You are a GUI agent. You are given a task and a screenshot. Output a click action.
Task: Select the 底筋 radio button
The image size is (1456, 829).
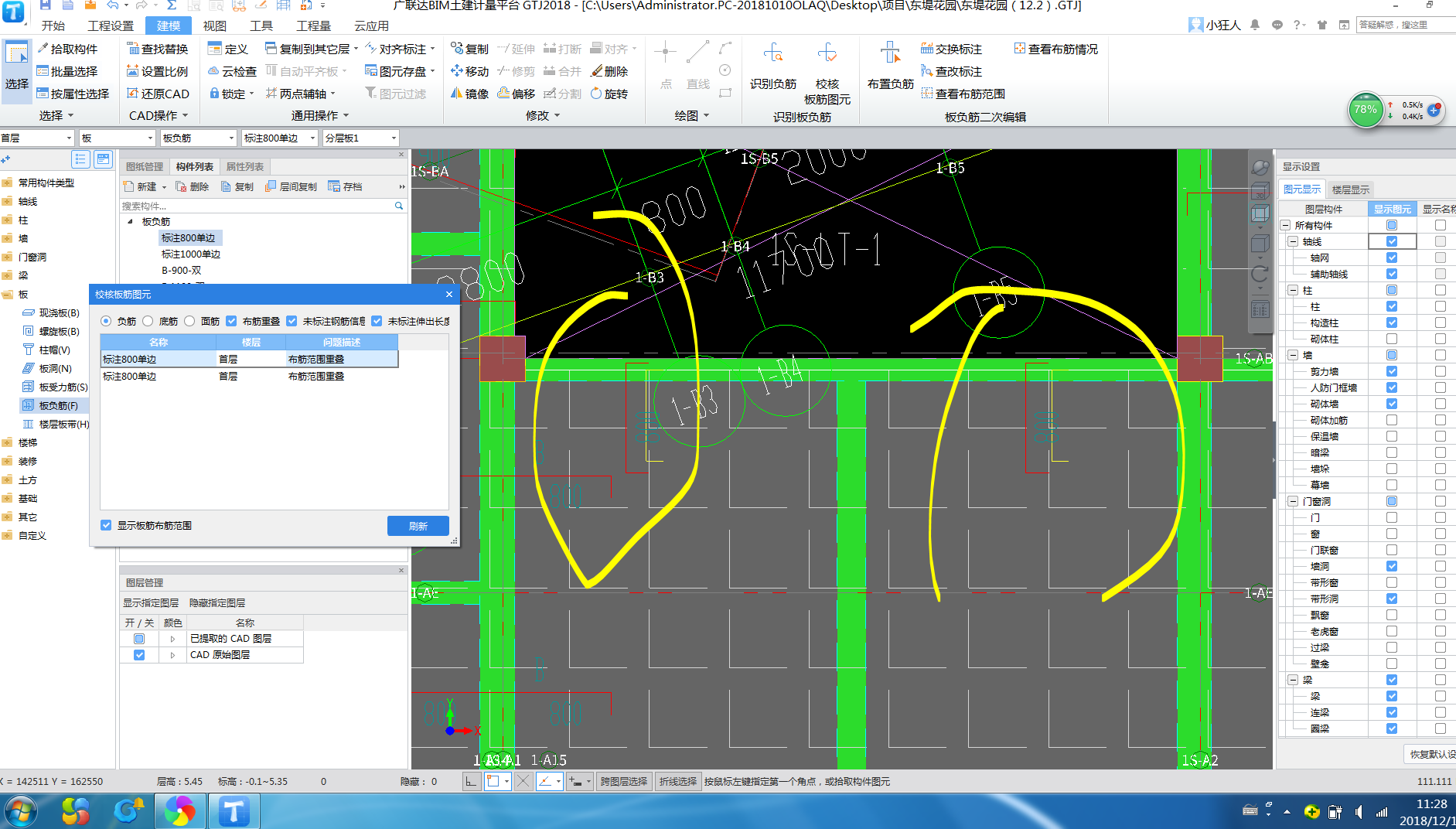pos(148,321)
